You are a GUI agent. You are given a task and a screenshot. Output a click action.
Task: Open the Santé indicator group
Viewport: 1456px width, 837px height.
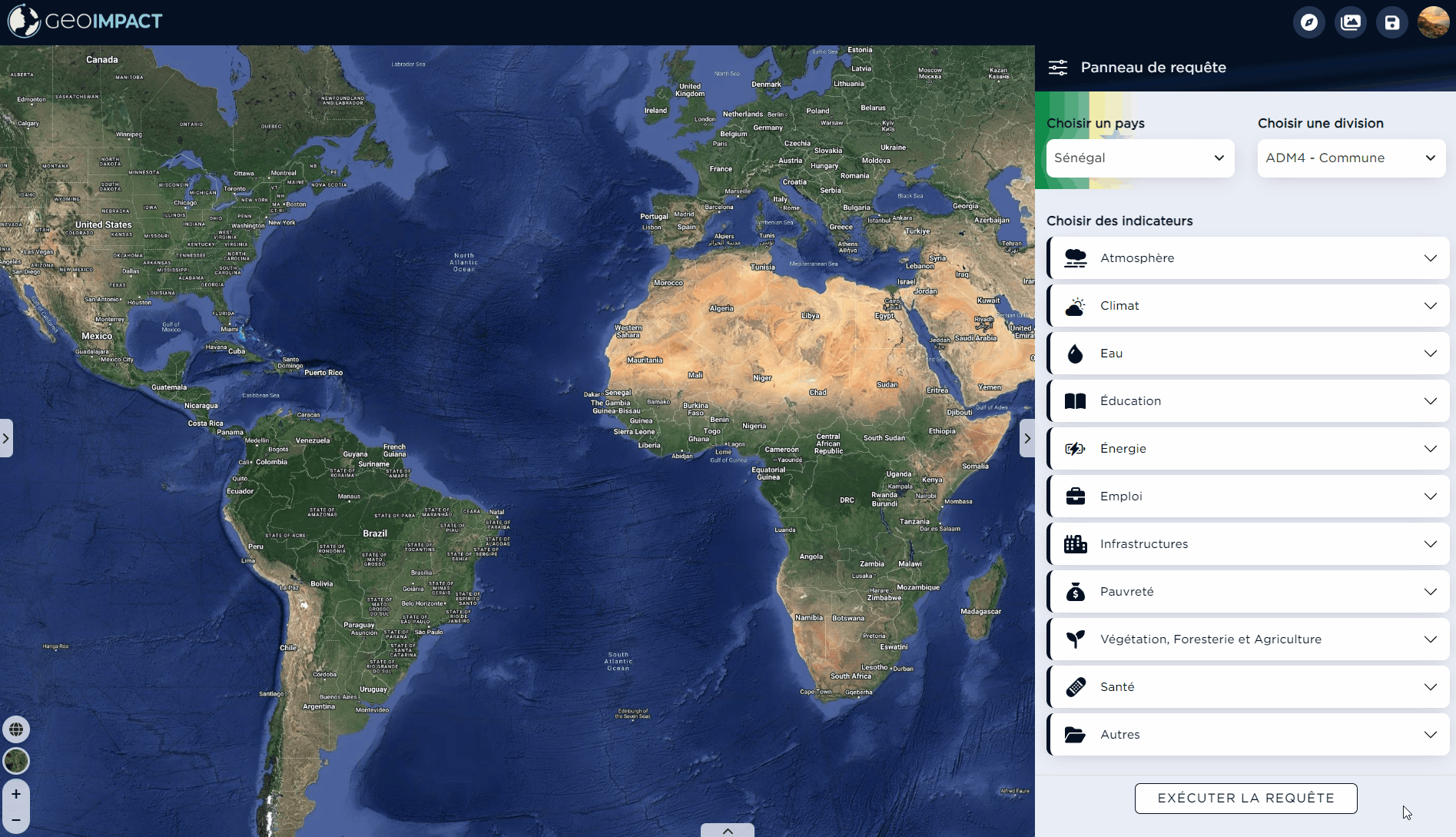coord(1249,687)
